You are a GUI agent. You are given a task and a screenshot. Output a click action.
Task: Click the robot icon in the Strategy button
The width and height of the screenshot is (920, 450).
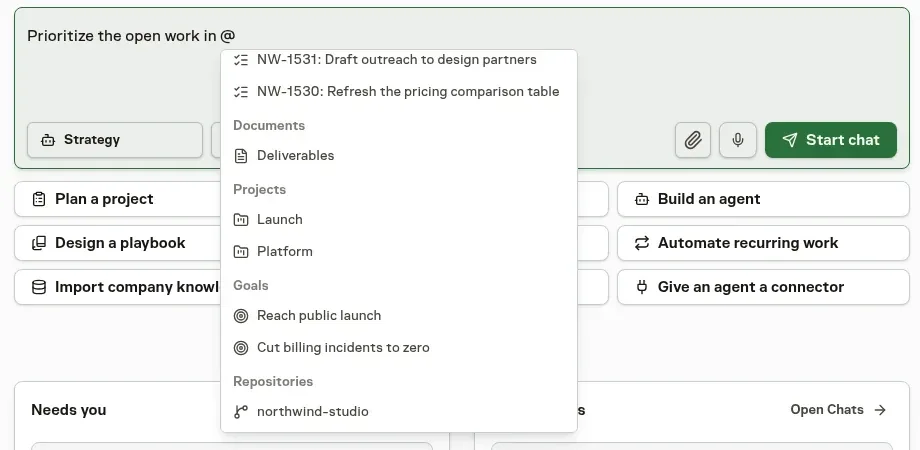[48, 140]
